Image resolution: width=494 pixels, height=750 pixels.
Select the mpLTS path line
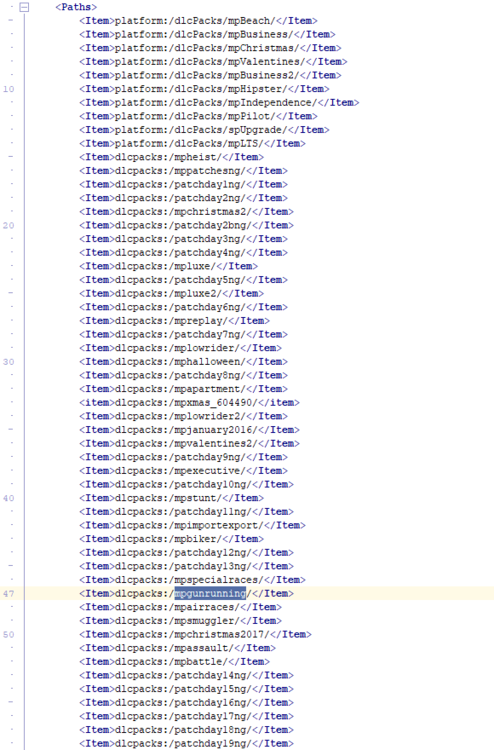pyautogui.click(x=192, y=143)
